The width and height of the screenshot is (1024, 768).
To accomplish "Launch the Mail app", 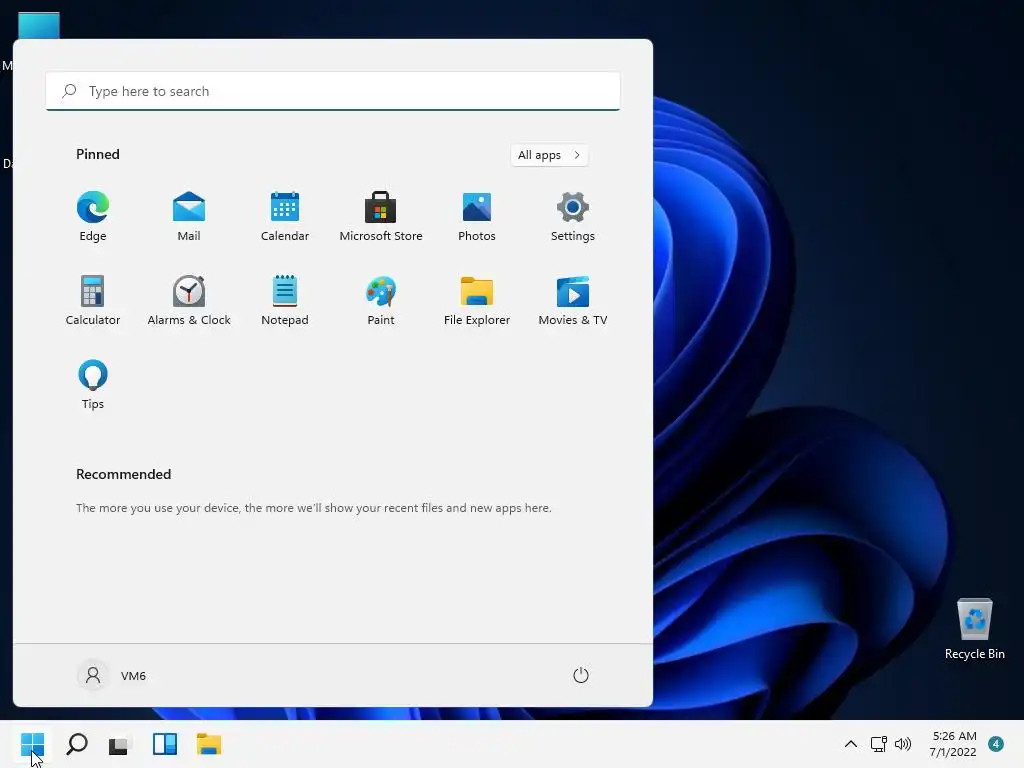I will (189, 217).
